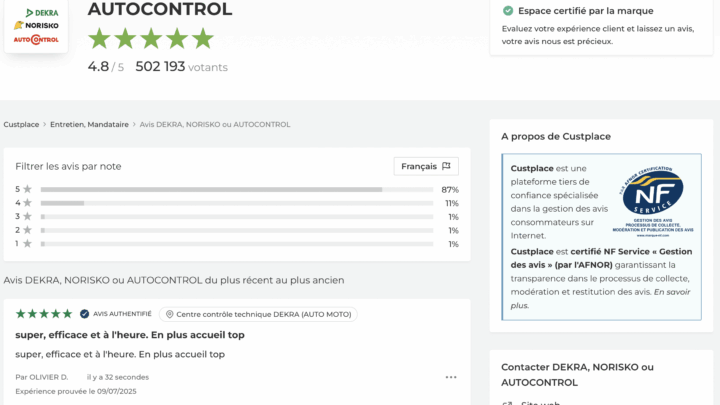Click the green certified checkmark icon
720x405 pixels.
508,10
